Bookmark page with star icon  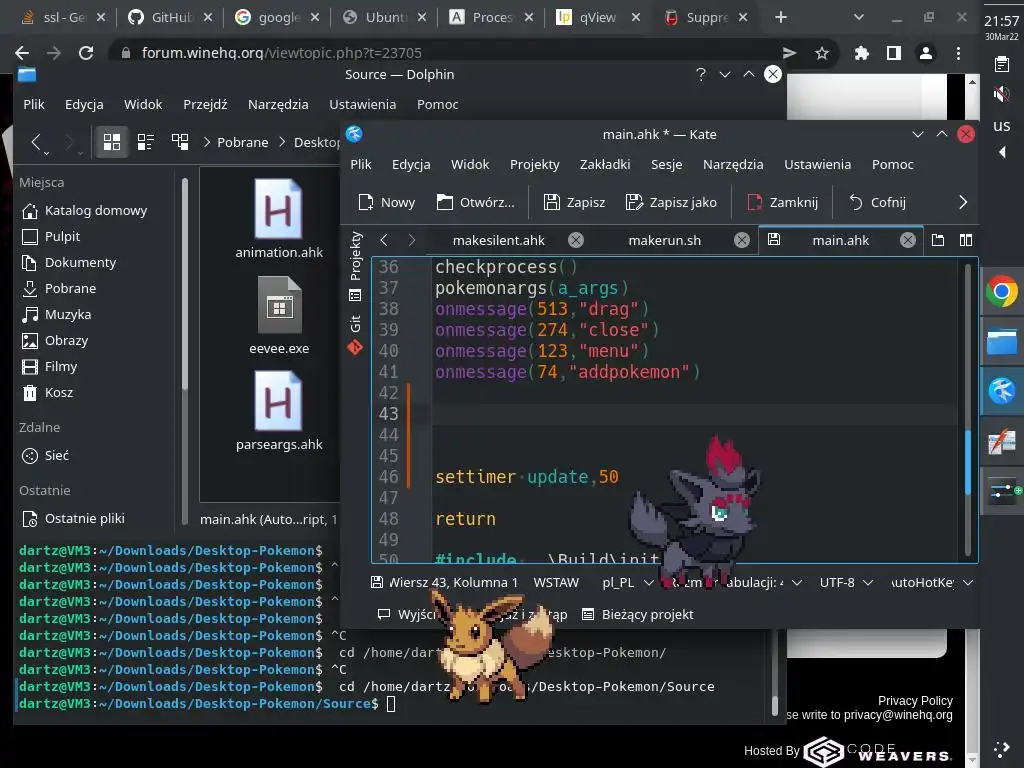(822, 53)
